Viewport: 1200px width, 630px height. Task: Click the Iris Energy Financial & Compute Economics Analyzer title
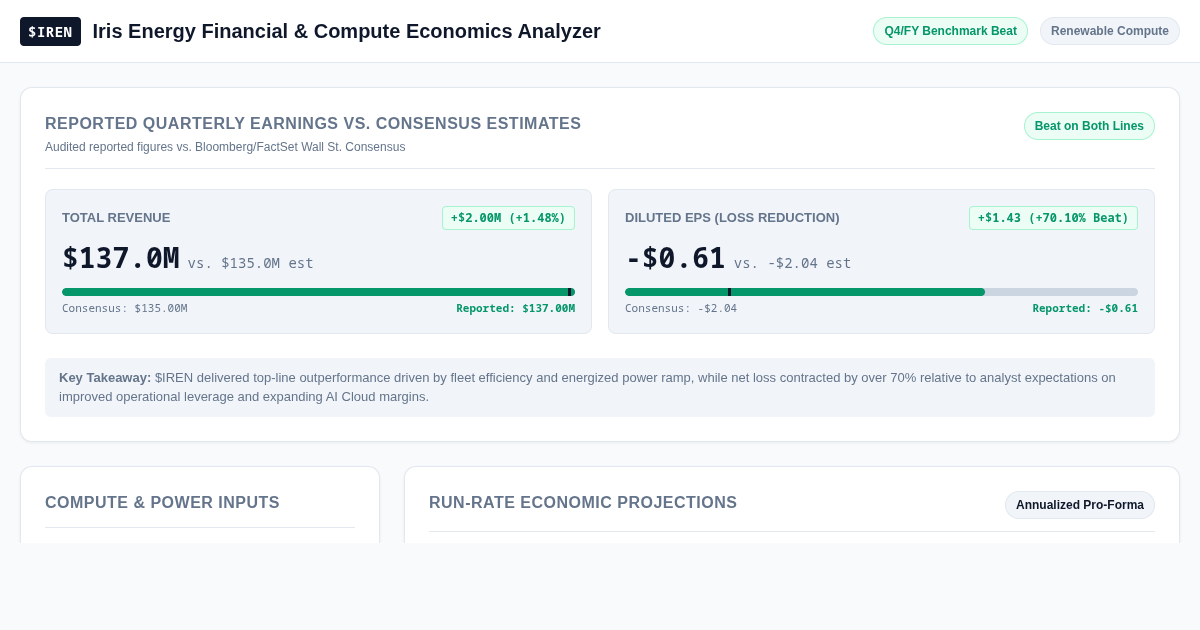tap(347, 31)
